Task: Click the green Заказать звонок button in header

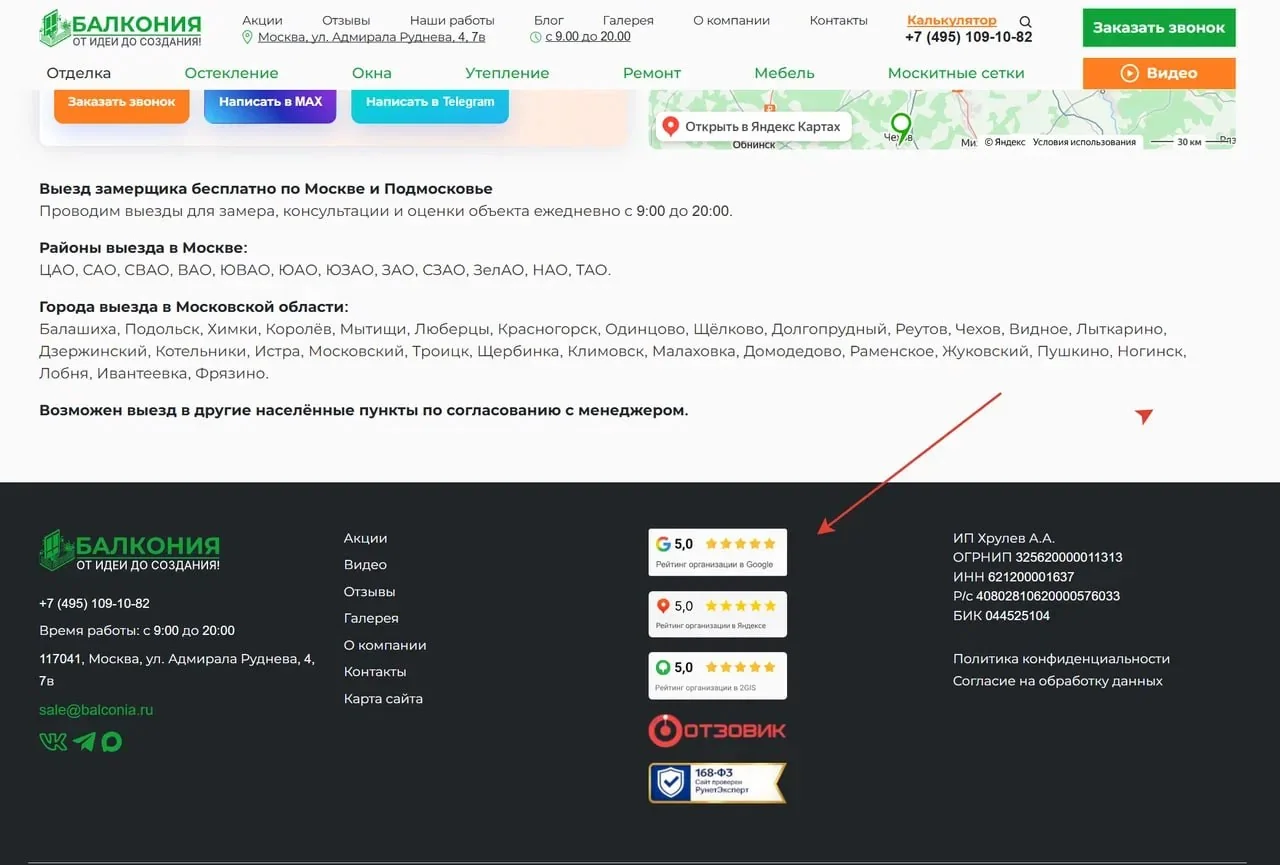Action: pyautogui.click(x=1159, y=27)
